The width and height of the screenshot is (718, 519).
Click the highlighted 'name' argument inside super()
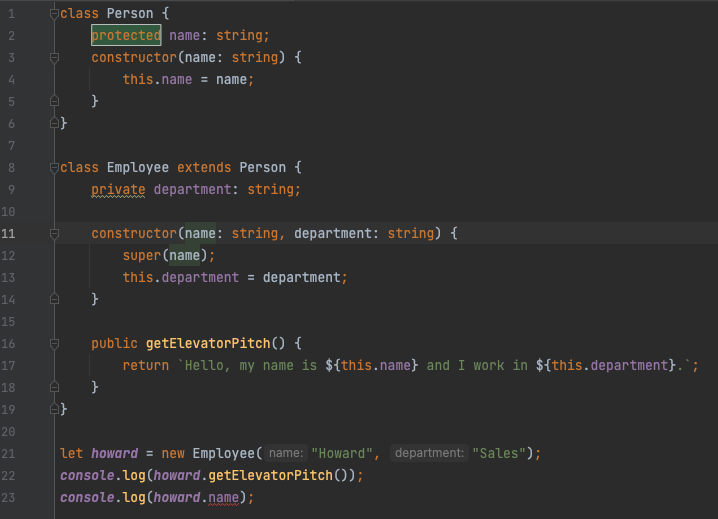(x=185, y=255)
